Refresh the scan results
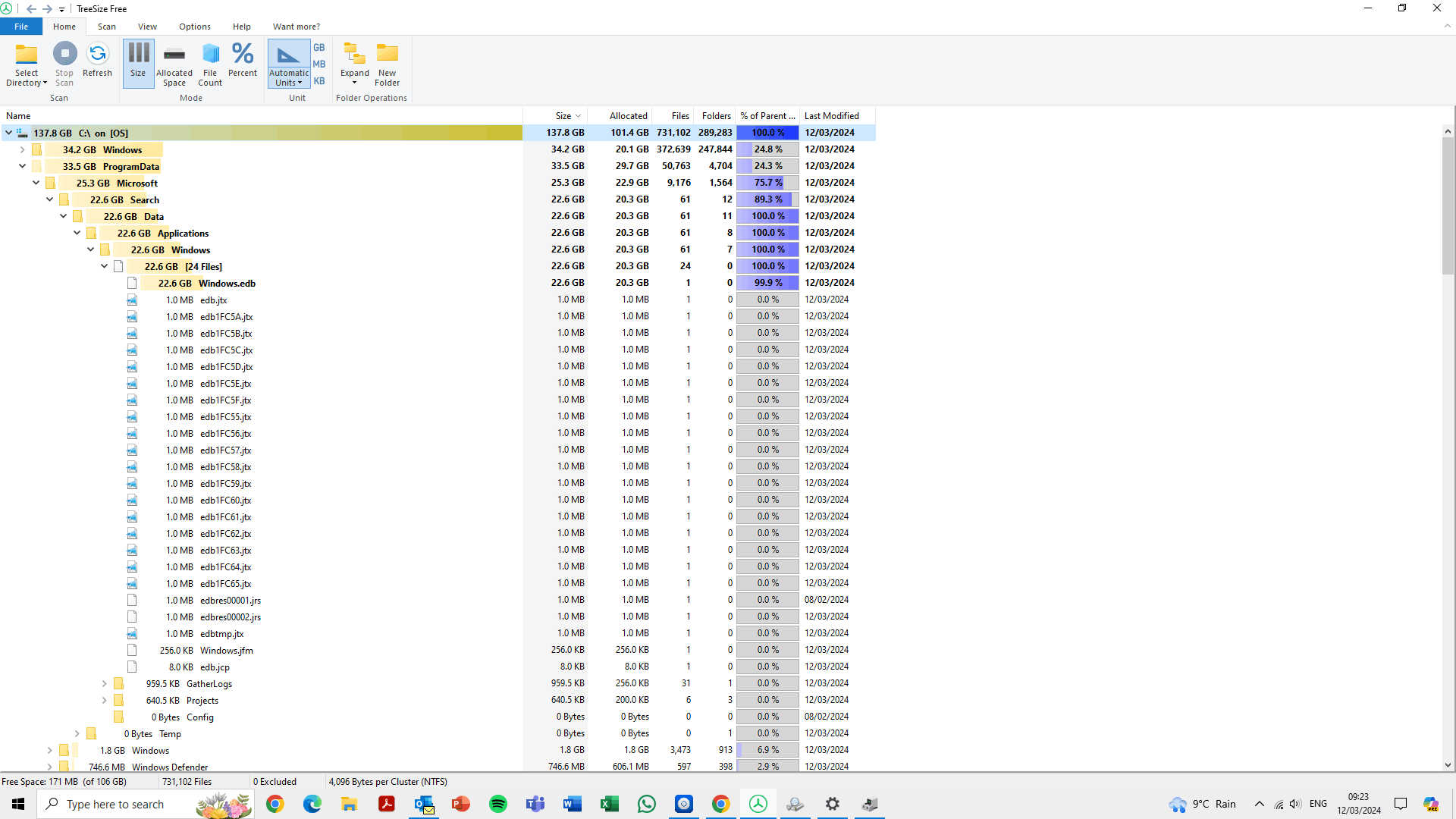The height and width of the screenshot is (819, 1456). pos(97,61)
